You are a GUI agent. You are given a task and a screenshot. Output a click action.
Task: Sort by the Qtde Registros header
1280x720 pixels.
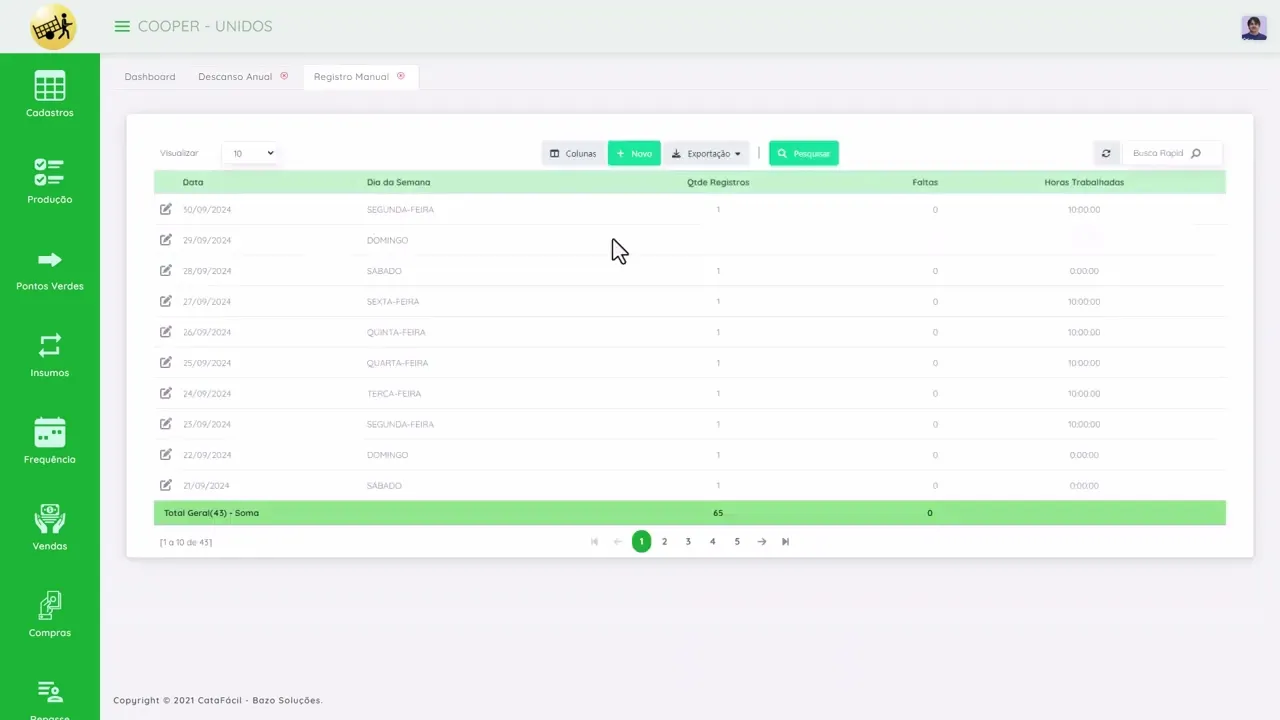click(718, 182)
